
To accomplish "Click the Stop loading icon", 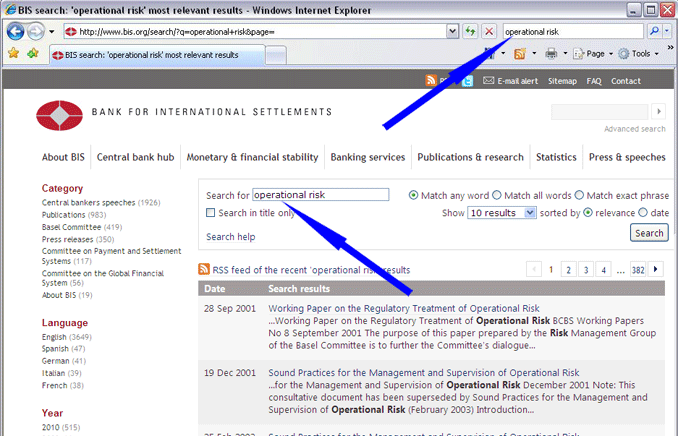I will (x=489, y=32).
